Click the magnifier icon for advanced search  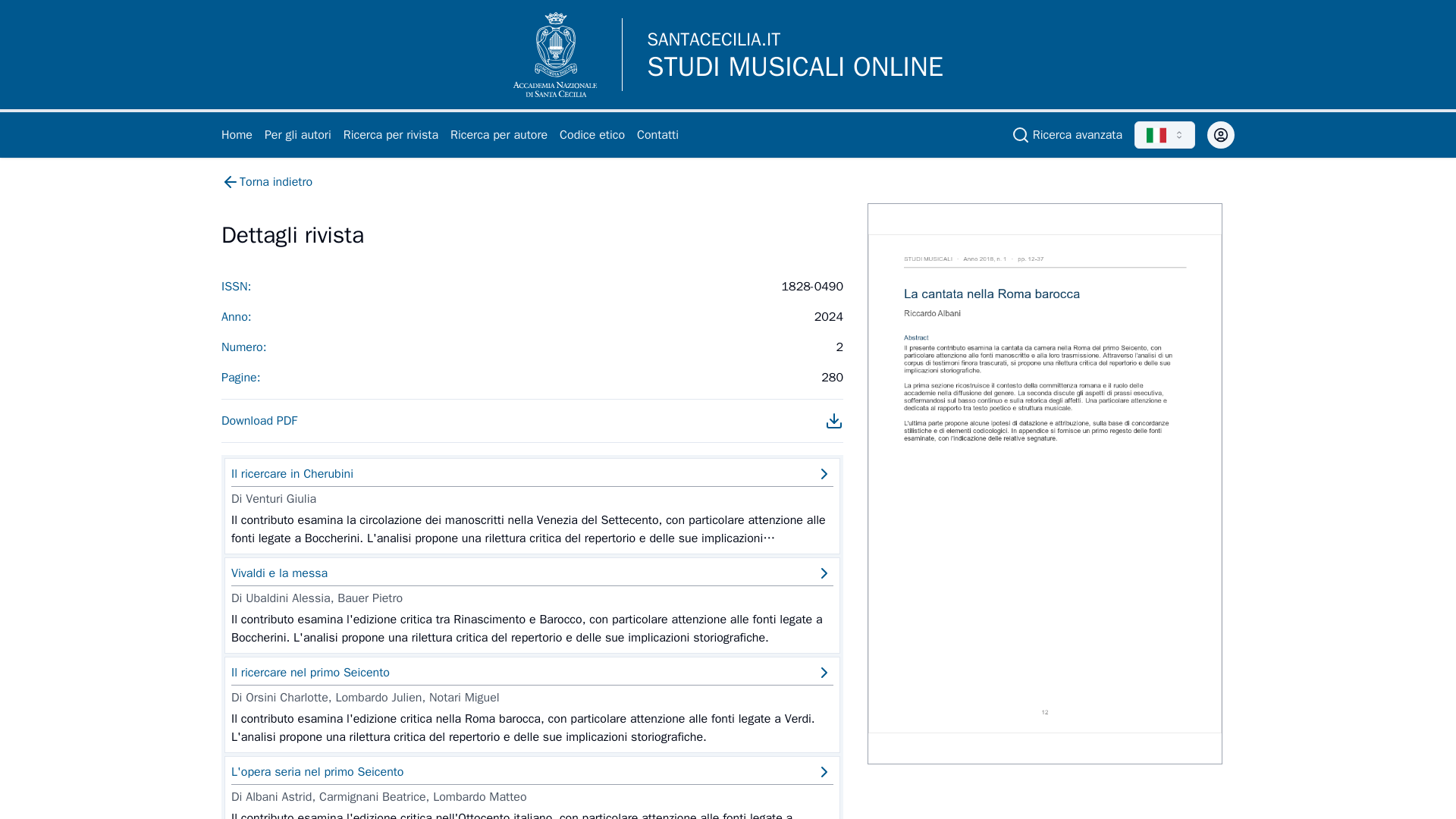pos(1021,135)
